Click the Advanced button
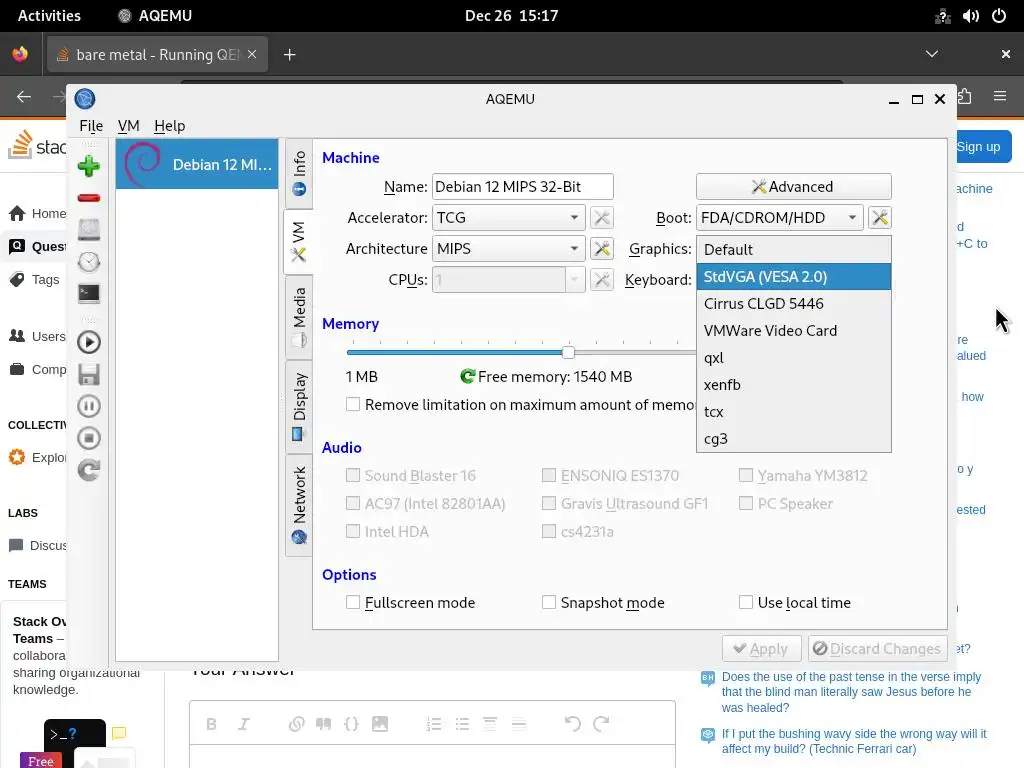 pyautogui.click(x=793, y=186)
